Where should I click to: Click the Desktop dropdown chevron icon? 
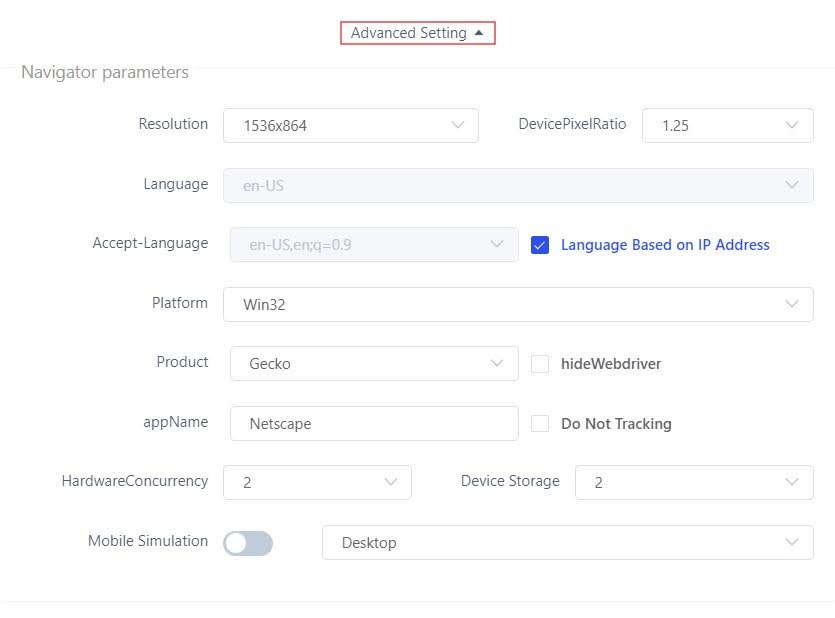click(x=792, y=542)
